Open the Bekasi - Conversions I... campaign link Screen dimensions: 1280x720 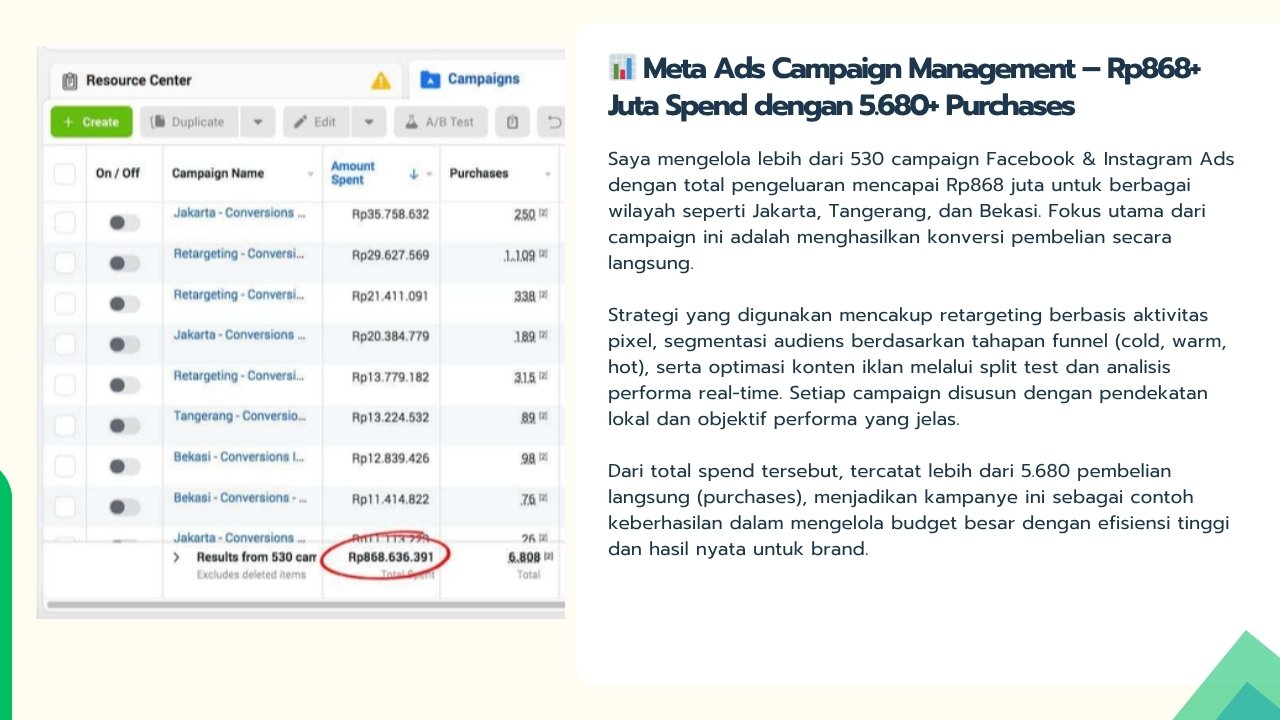tap(238, 457)
